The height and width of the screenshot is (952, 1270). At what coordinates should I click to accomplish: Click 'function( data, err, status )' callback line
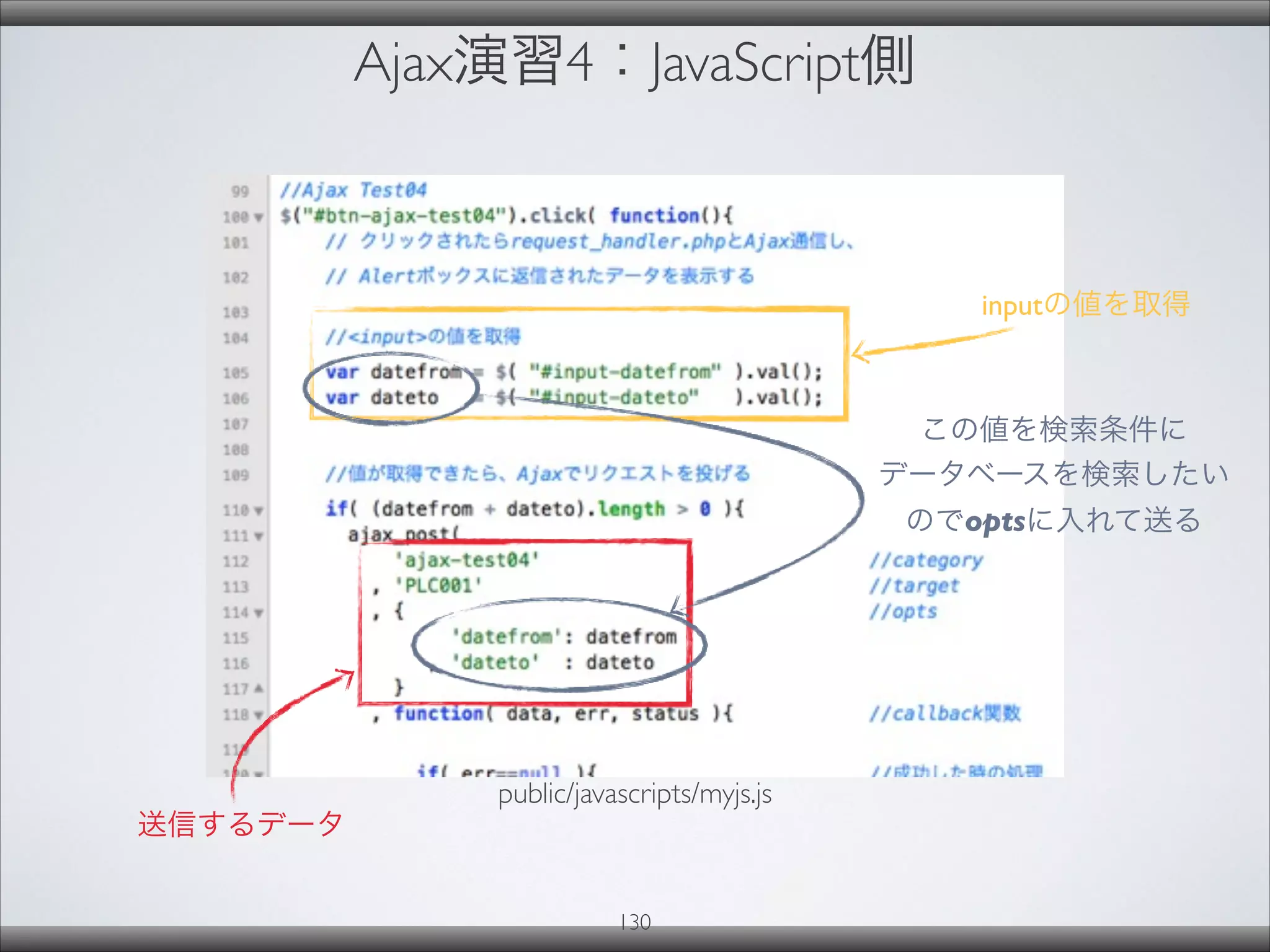pos(564,714)
